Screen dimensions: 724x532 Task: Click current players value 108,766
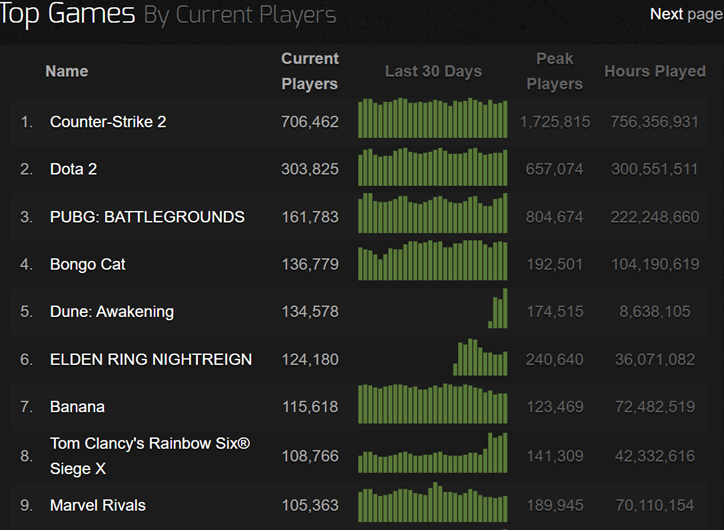310,456
